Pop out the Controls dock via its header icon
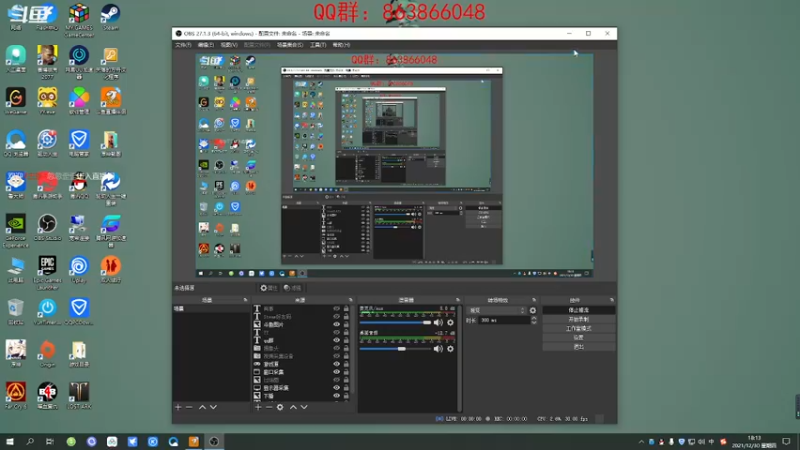This screenshot has height=450, width=800. click(x=612, y=300)
